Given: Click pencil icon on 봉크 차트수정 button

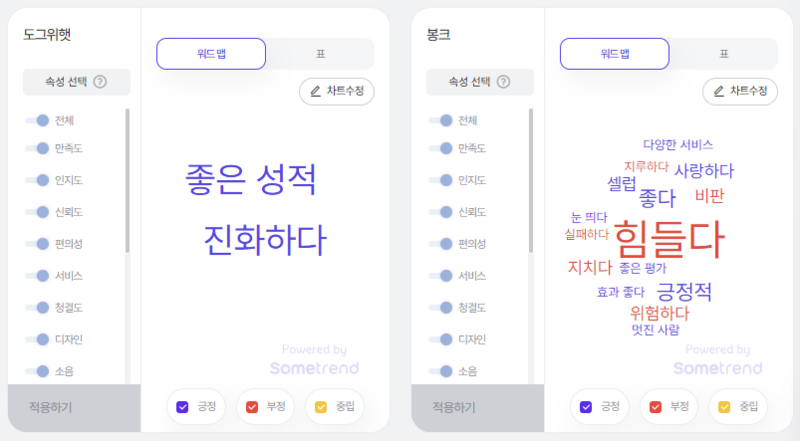Looking at the screenshot, I should coord(719,91).
